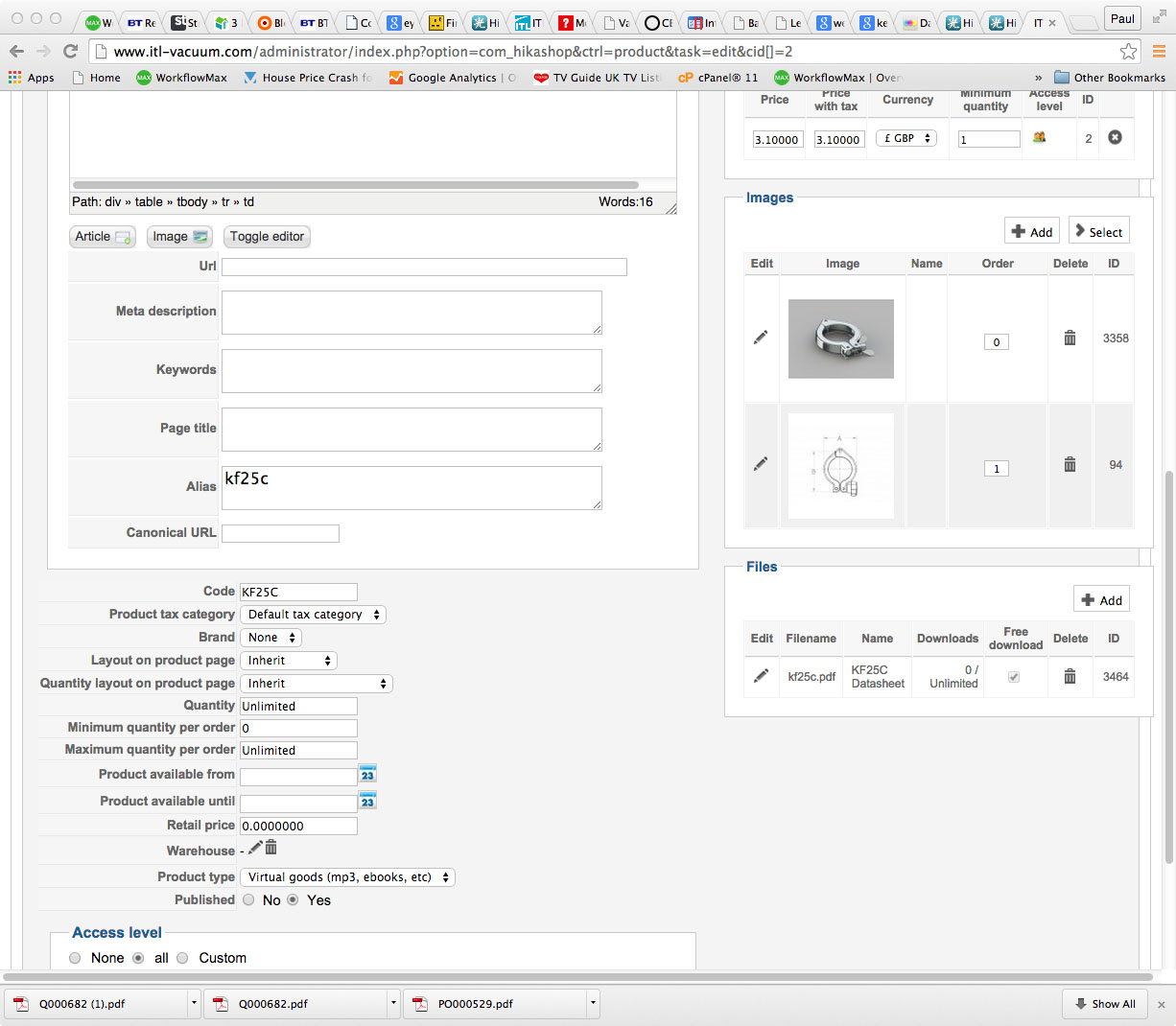Remove the price row with the X icon
This screenshot has height=1026, width=1176.
click(x=1115, y=138)
